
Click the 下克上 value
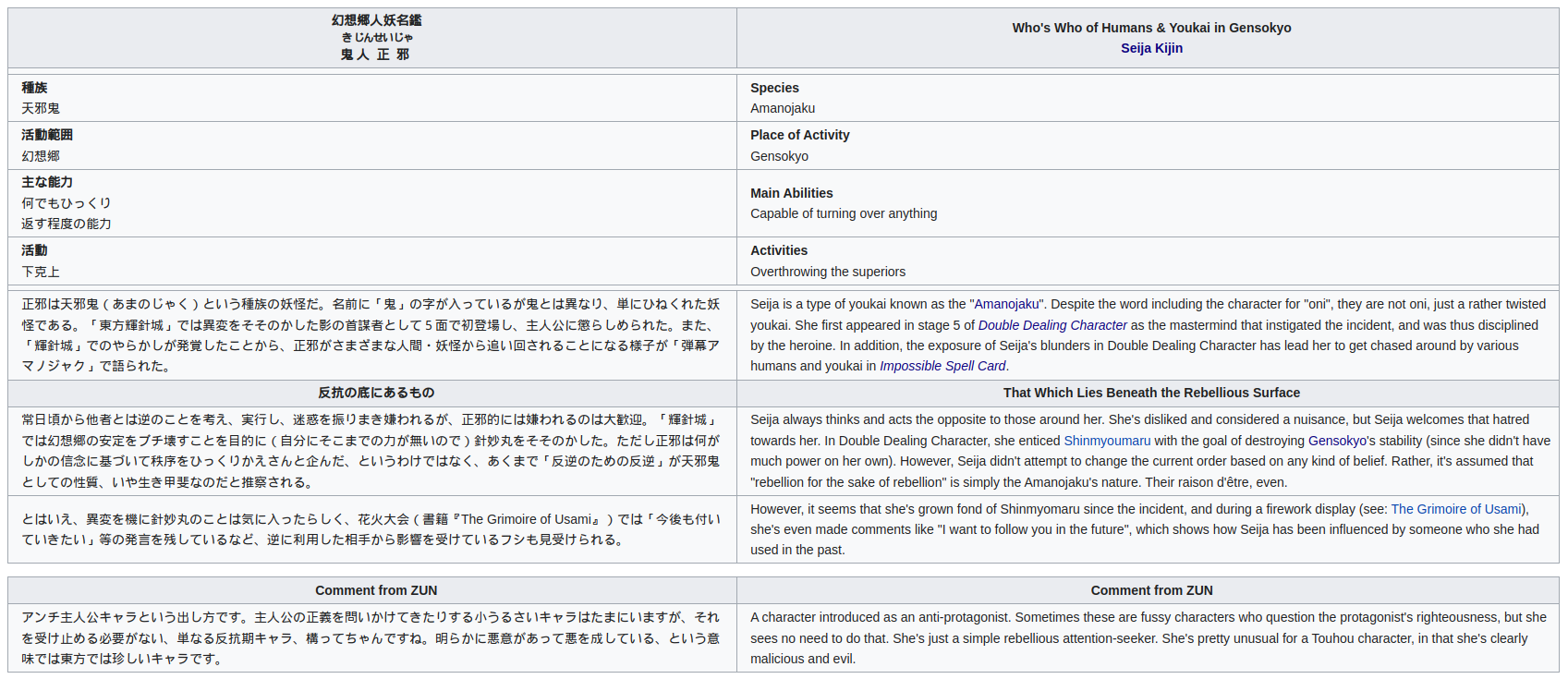click(41, 272)
